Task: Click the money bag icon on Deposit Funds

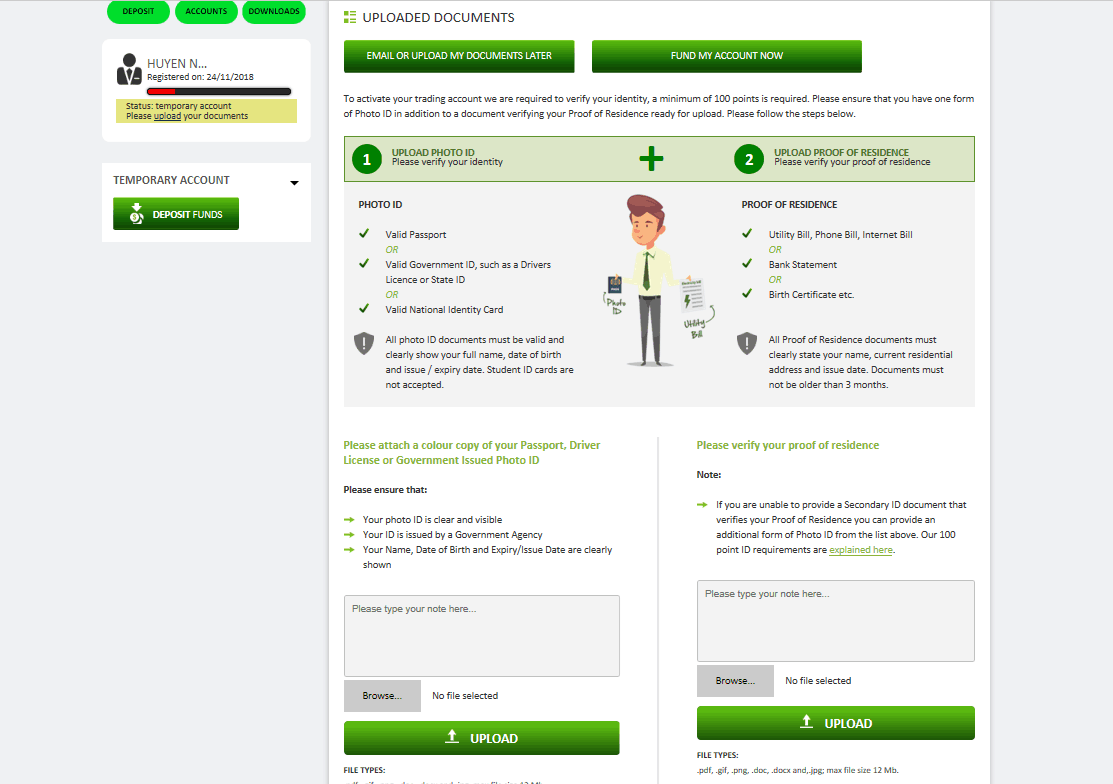Action: [x=136, y=213]
